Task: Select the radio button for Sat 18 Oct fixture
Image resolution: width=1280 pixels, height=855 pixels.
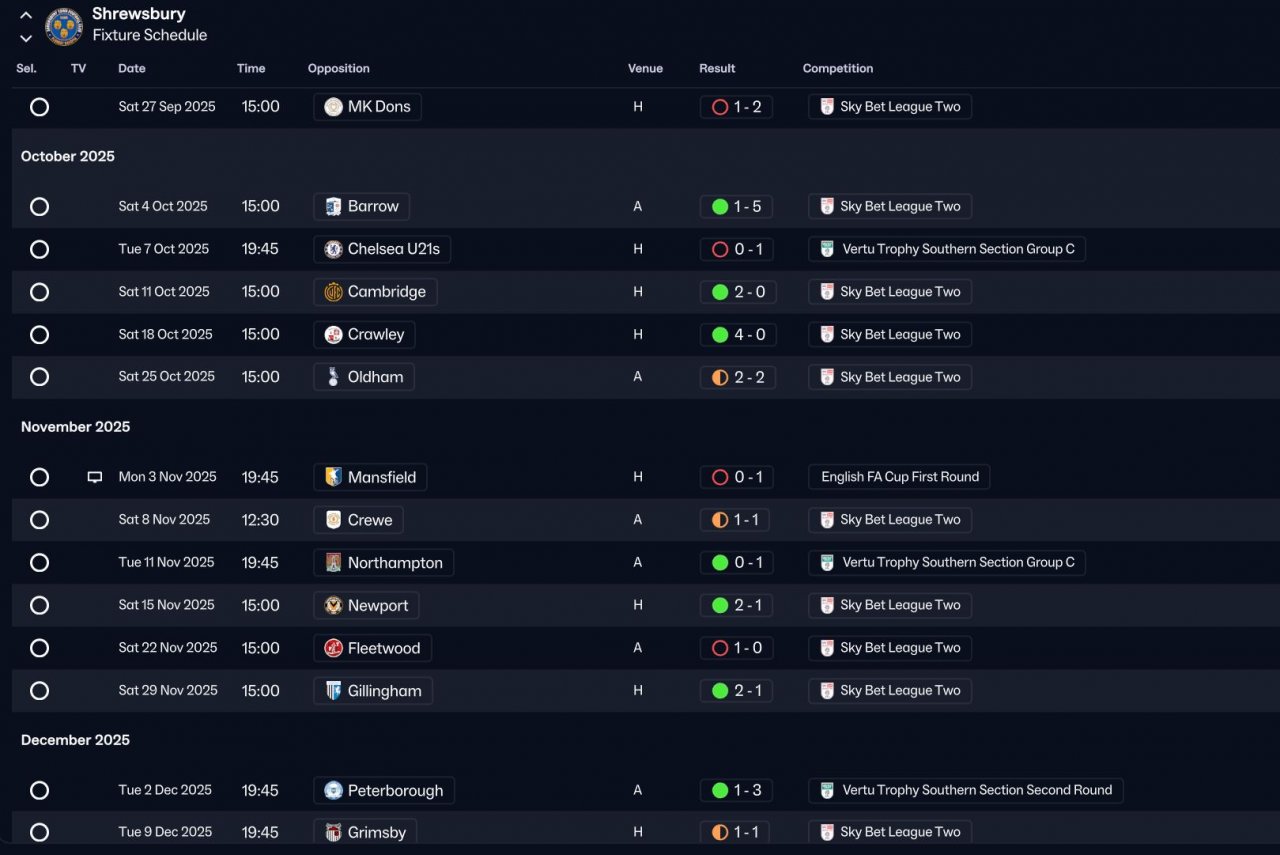Action: tap(39, 335)
